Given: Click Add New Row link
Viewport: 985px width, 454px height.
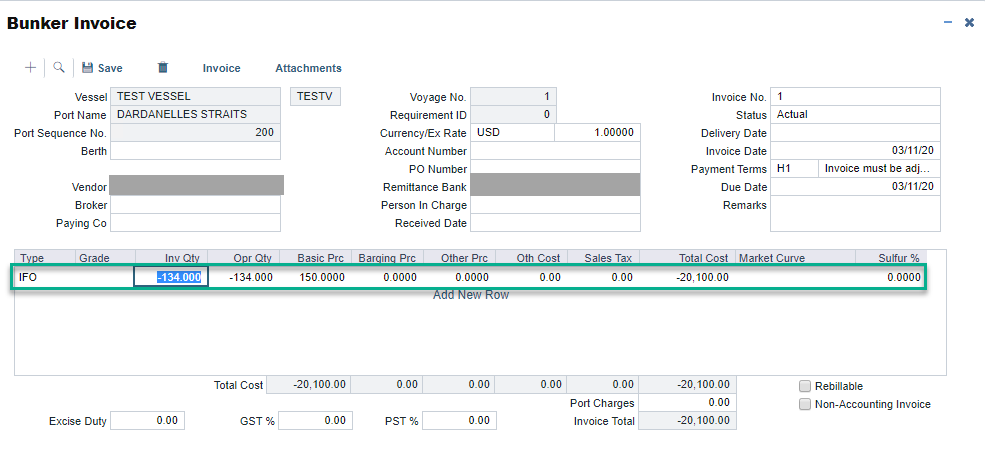Looking at the screenshot, I should click(471, 295).
